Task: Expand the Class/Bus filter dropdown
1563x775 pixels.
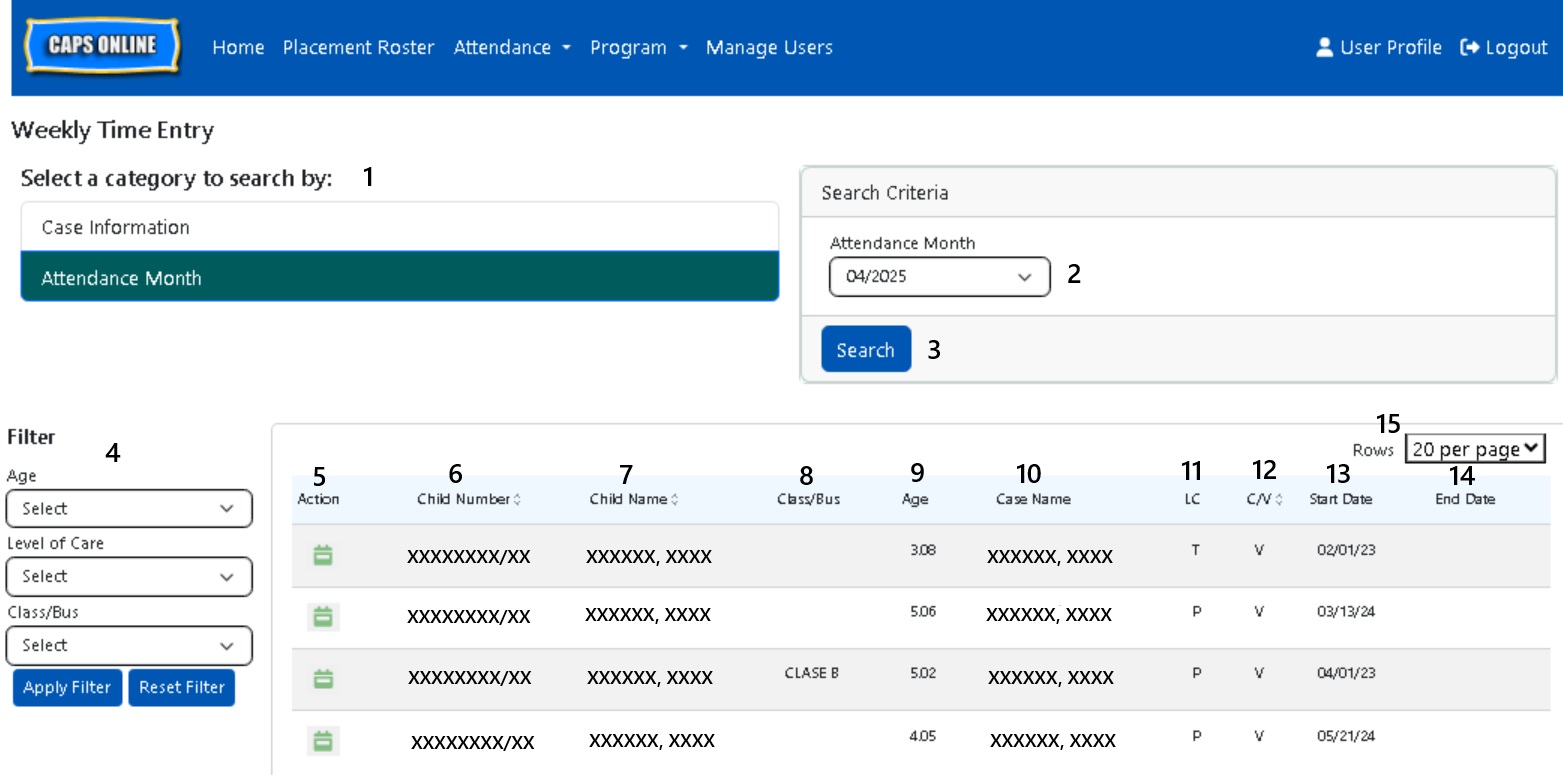Action: coord(129,646)
